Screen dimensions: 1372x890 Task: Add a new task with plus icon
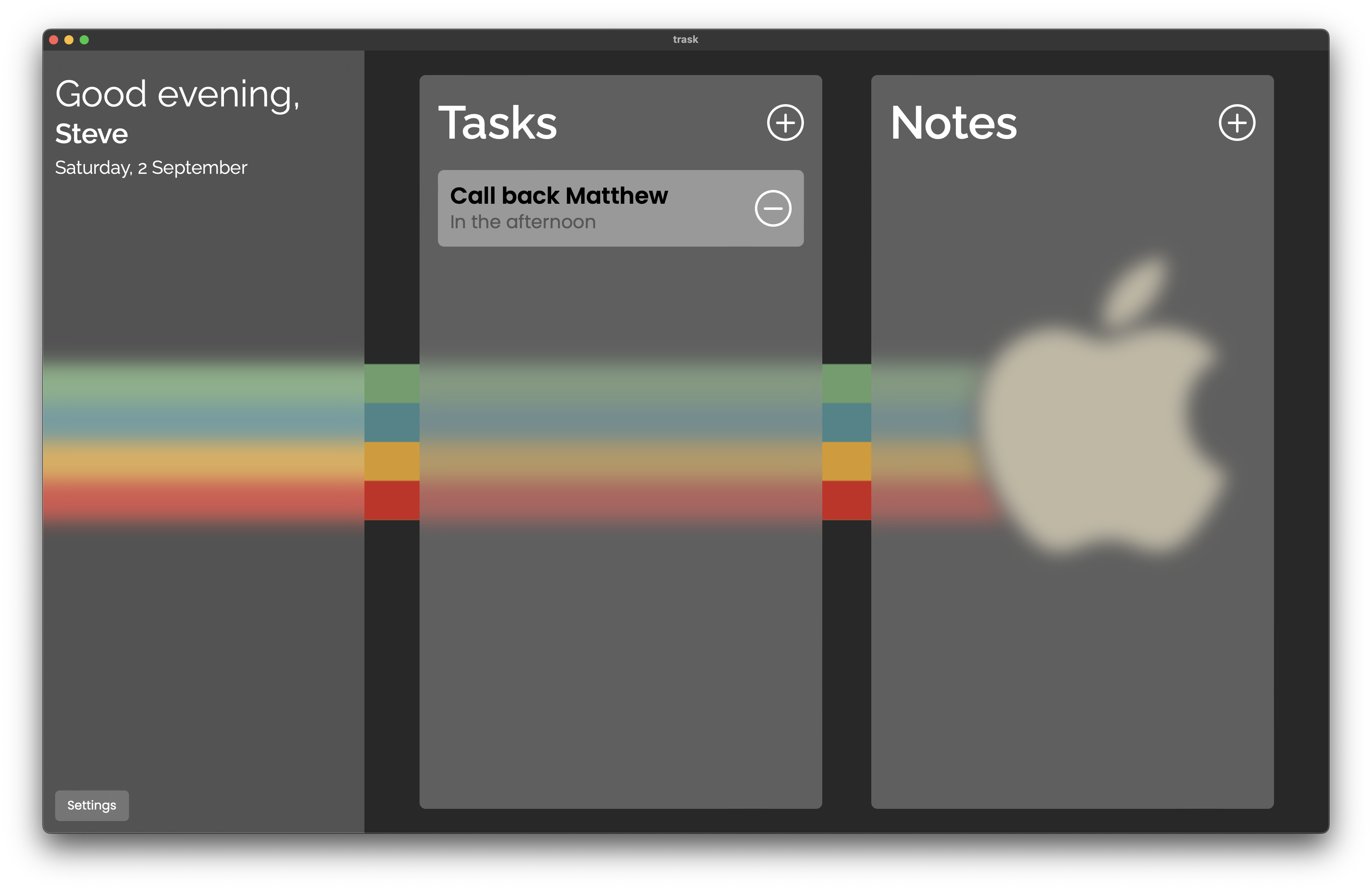tap(785, 122)
